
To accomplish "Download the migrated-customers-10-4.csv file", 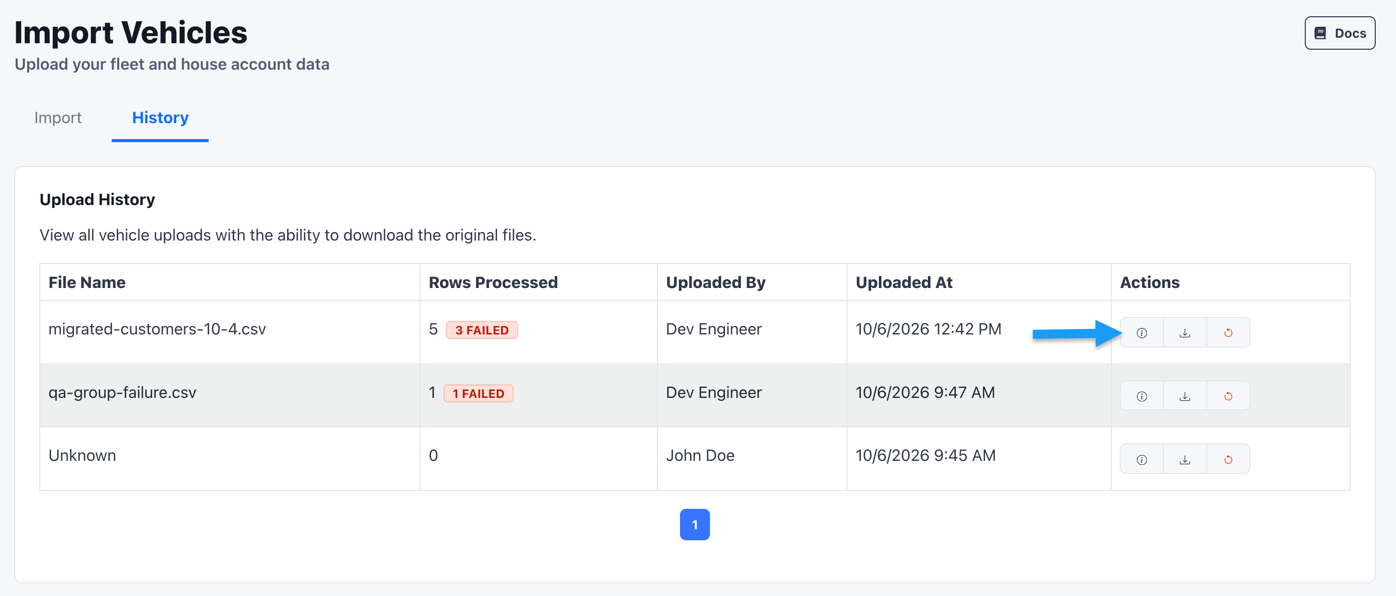I will 1185,333.
